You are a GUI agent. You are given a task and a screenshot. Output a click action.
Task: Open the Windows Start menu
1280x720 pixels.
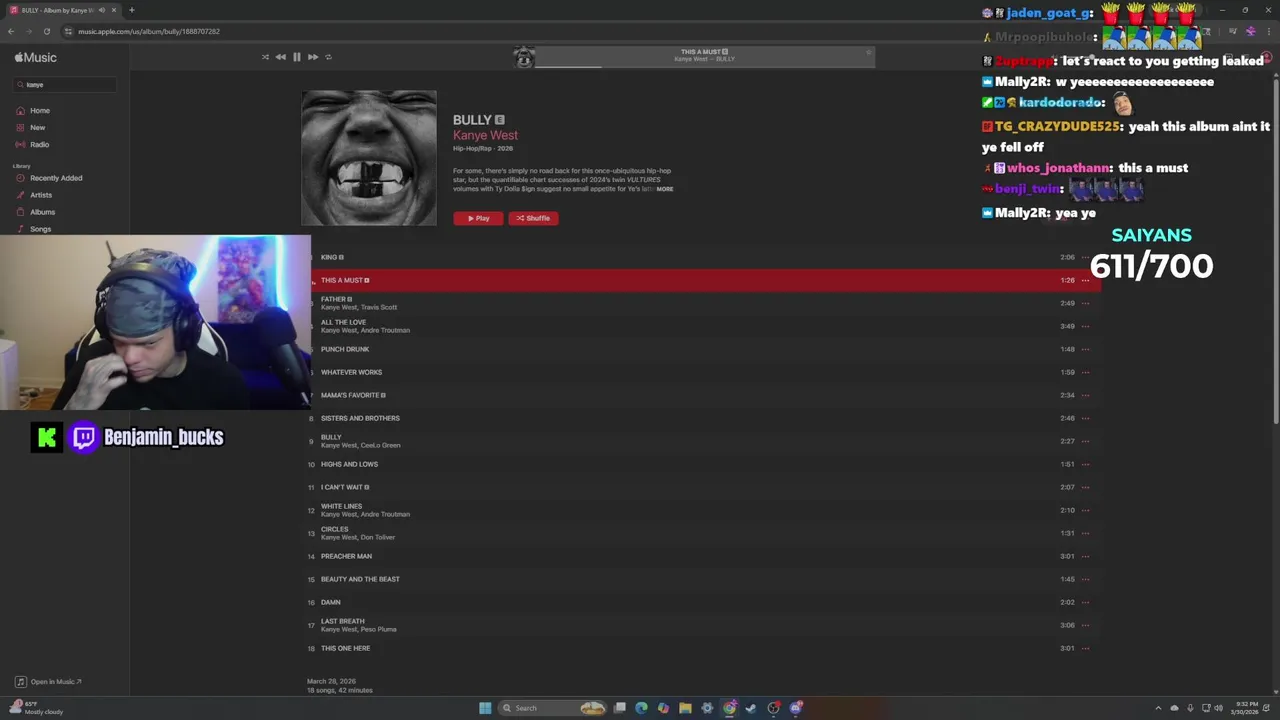click(485, 708)
